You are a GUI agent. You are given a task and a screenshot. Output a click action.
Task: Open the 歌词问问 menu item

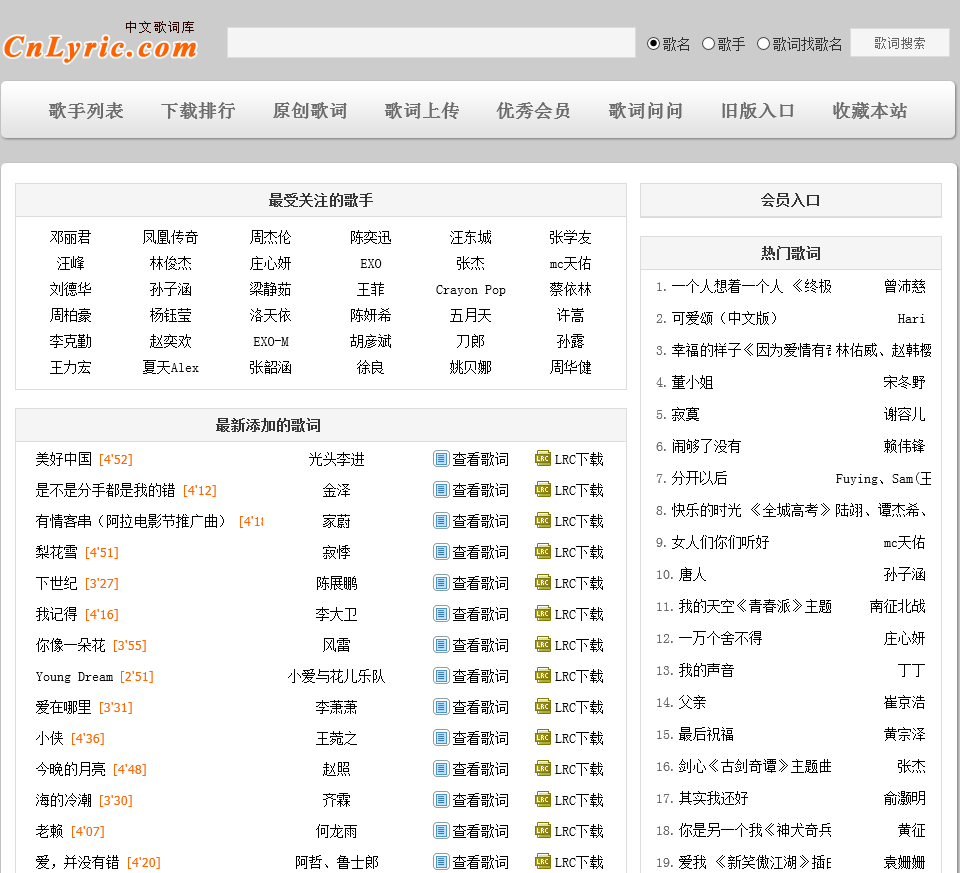coord(646,111)
